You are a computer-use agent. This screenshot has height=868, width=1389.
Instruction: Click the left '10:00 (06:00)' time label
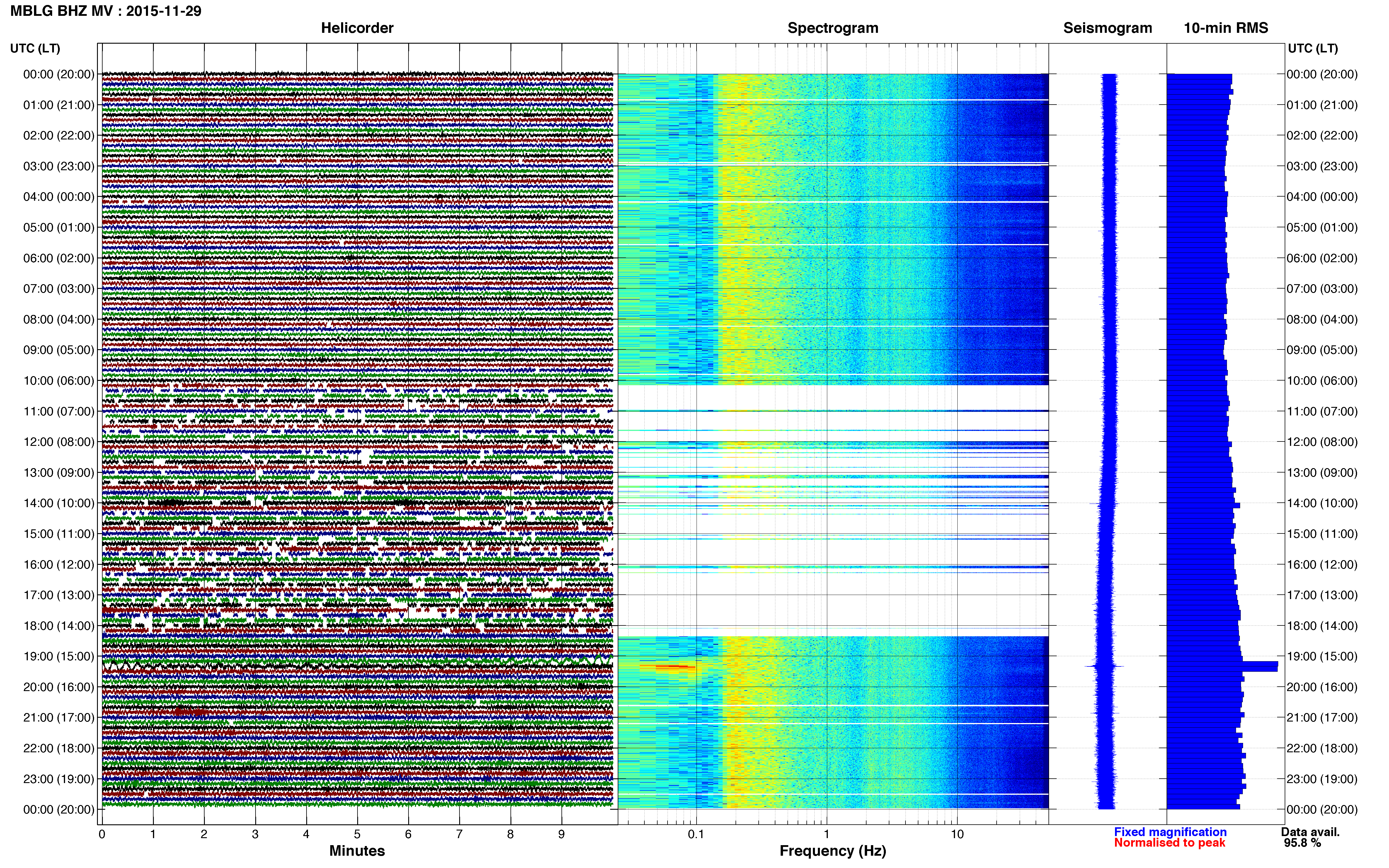pyautogui.click(x=59, y=381)
